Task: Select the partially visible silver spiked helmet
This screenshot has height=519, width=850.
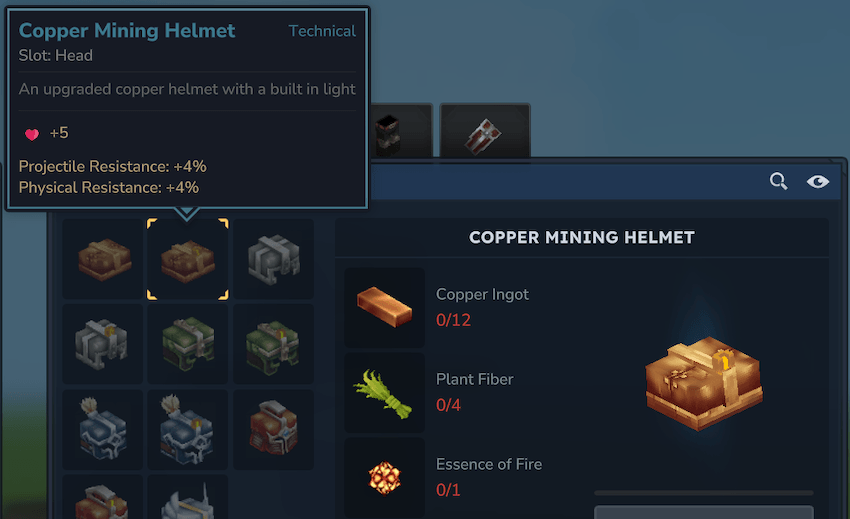Action: coord(188,497)
